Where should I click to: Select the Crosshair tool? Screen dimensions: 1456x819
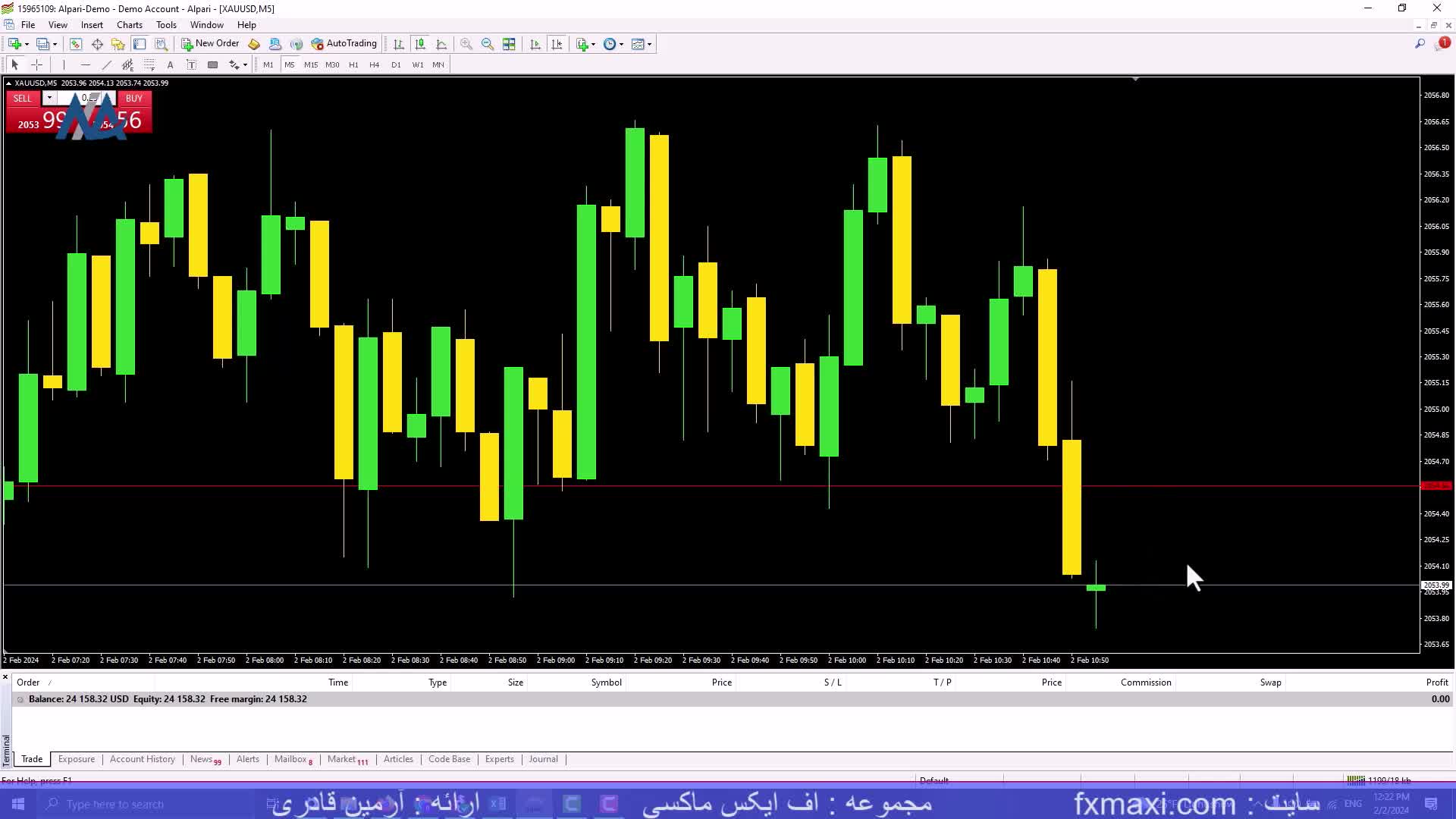click(x=36, y=64)
